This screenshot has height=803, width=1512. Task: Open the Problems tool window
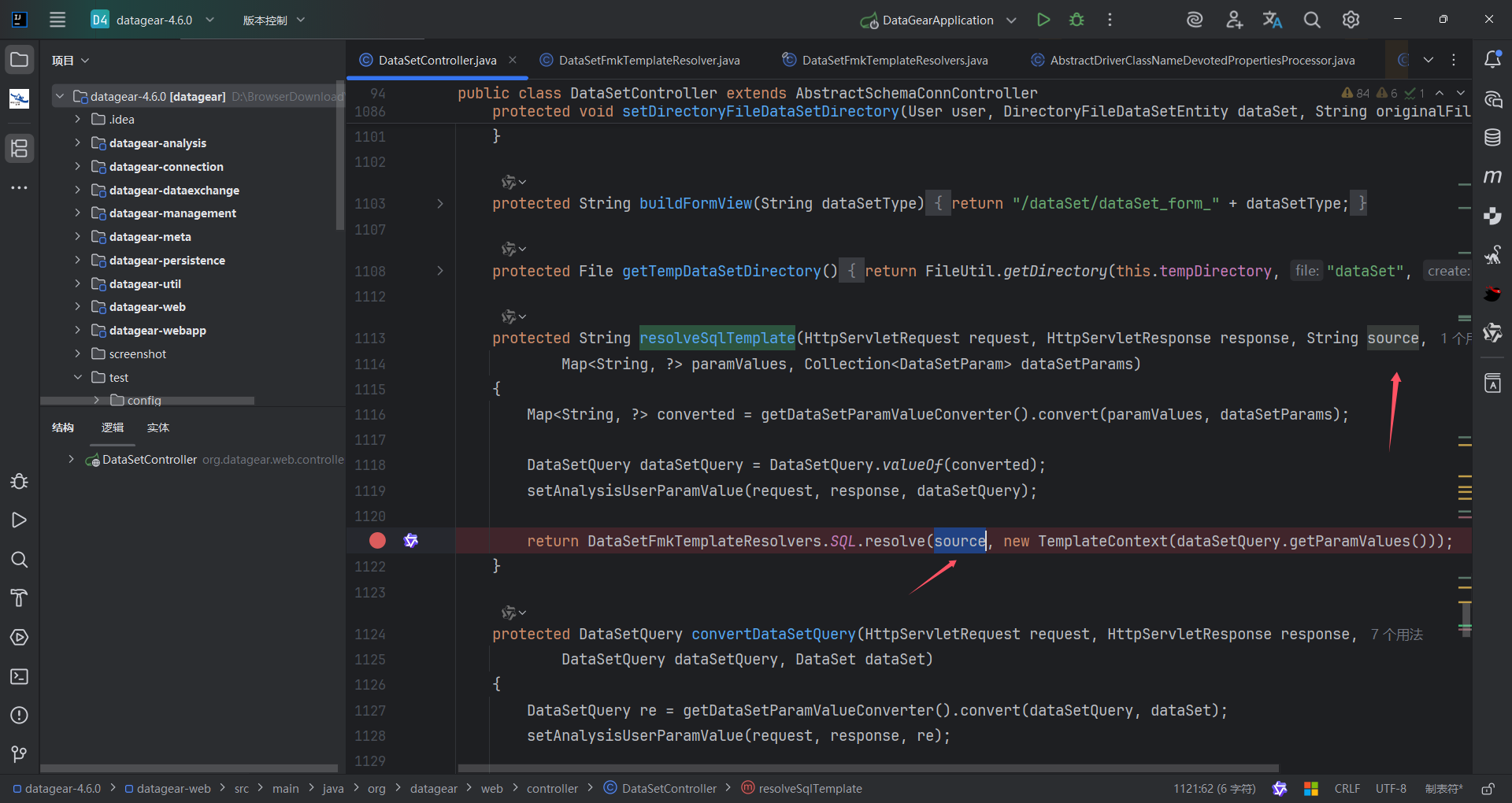(20, 715)
